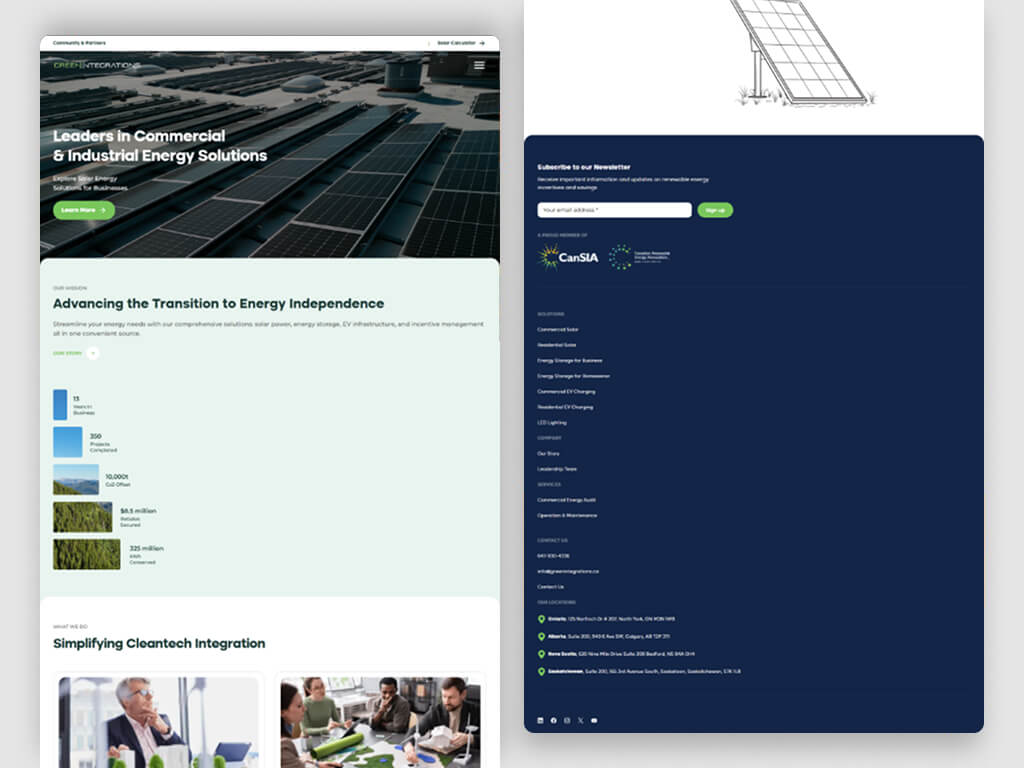Viewport: 1024px width, 768px height.
Task: Click the businessman thumbnail card image
Action: tap(158, 722)
